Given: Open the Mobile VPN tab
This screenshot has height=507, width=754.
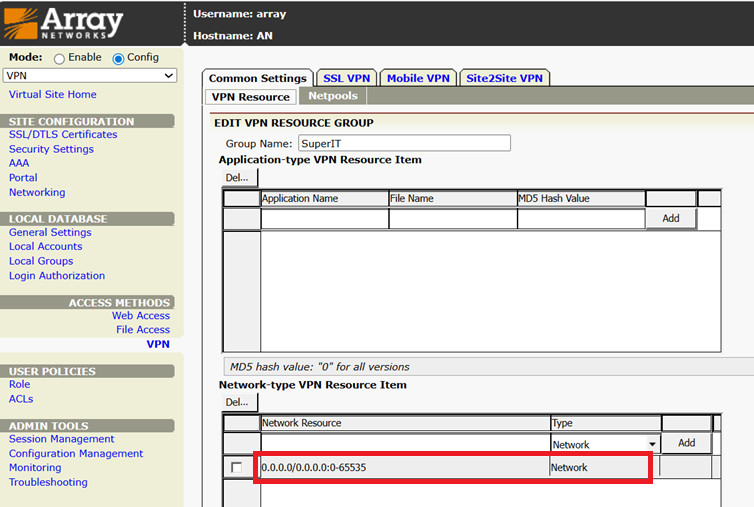Looking at the screenshot, I should (x=418, y=78).
